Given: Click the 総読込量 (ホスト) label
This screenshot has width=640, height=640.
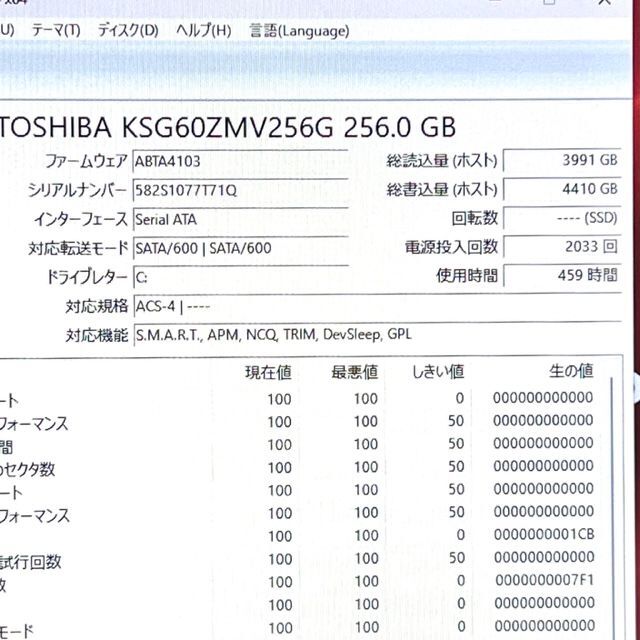Looking at the screenshot, I should click(x=442, y=161).
